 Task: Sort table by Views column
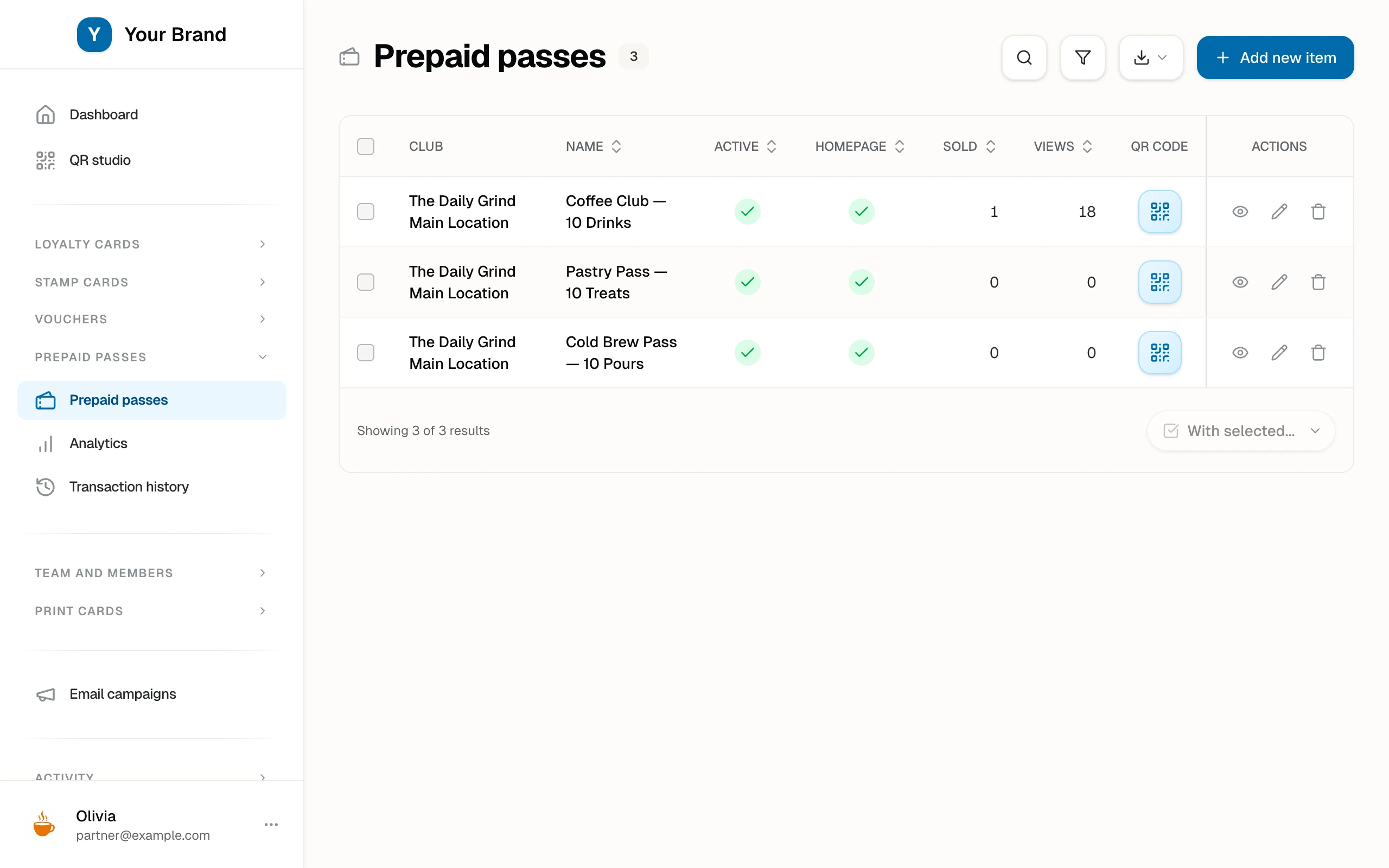tap(1062, 146)
